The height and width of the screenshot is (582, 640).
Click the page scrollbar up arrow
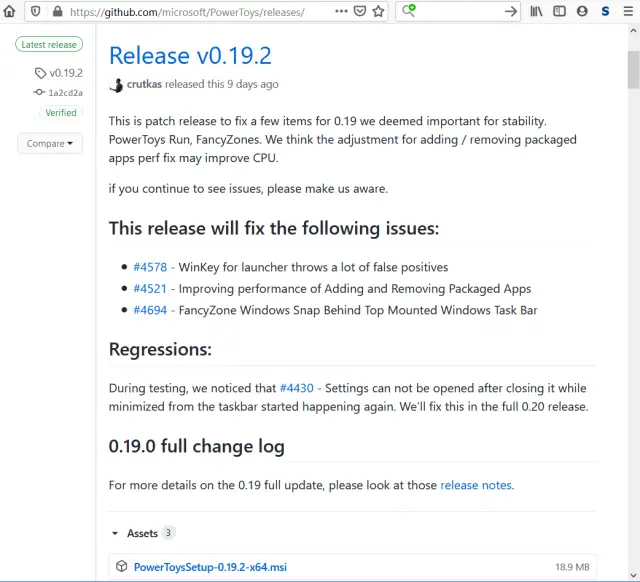click(633, 31)
